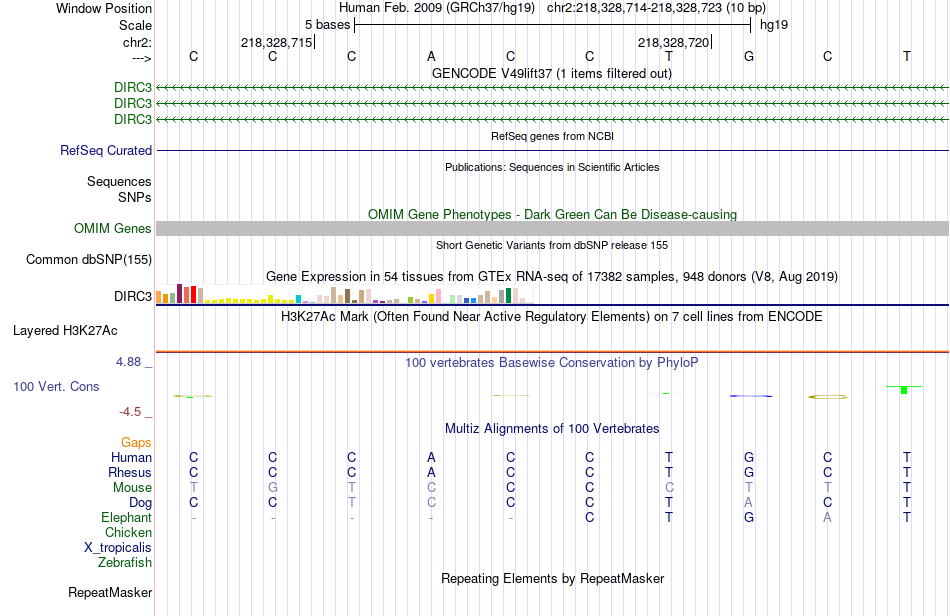The width and height of the screenshot is (950, 616).
Task: Open Short Genetic Variants from dbSNP release 155 title
Action: coord(552,245)
